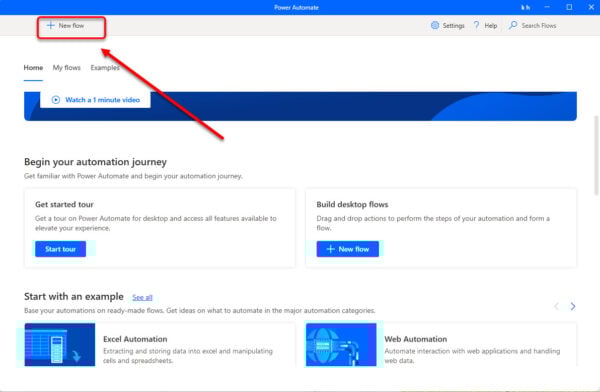Click New flow in the top toolbar
600x392 pixels.
coord(65,26)
